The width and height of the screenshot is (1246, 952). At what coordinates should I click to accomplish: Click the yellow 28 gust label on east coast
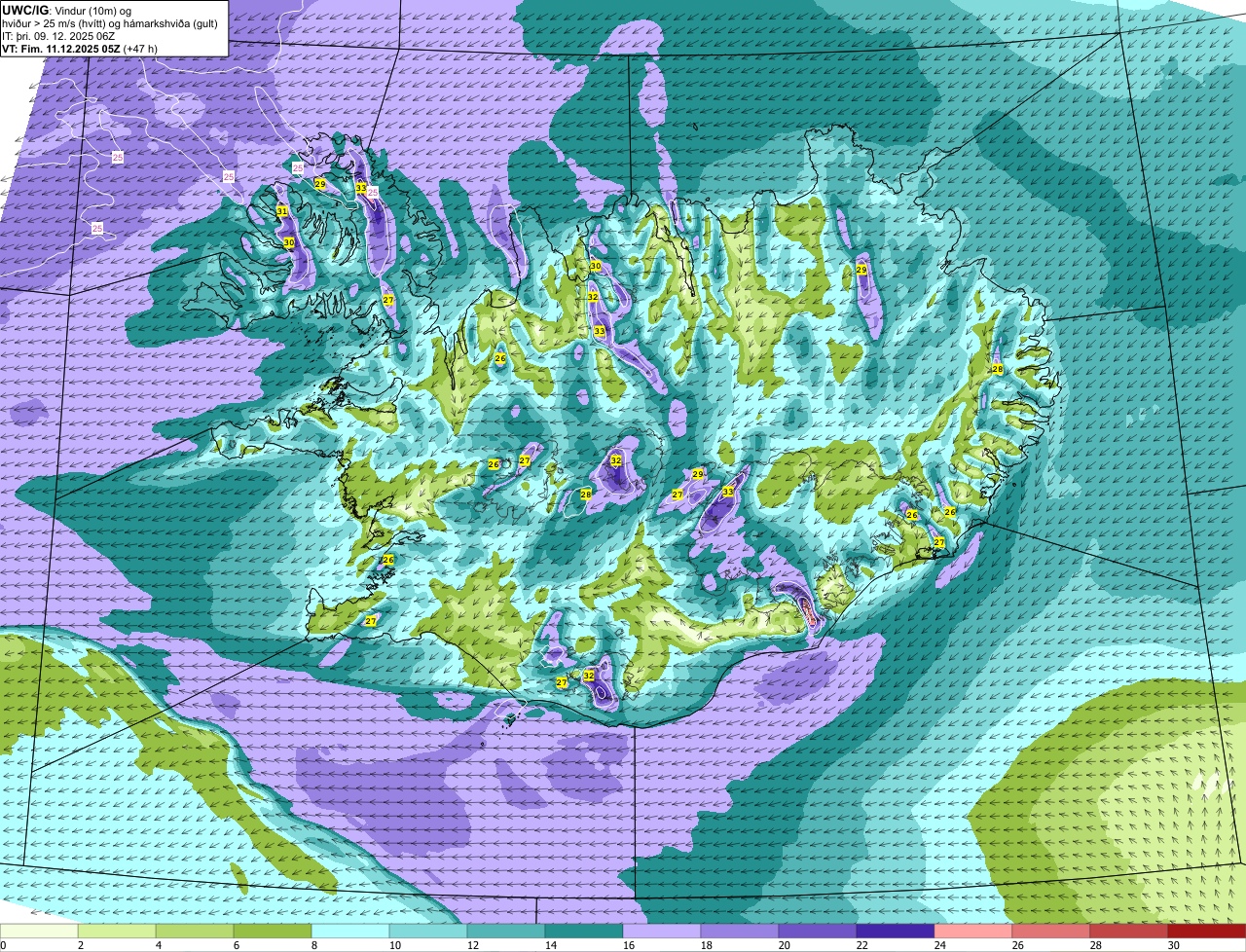pos(998,369)
